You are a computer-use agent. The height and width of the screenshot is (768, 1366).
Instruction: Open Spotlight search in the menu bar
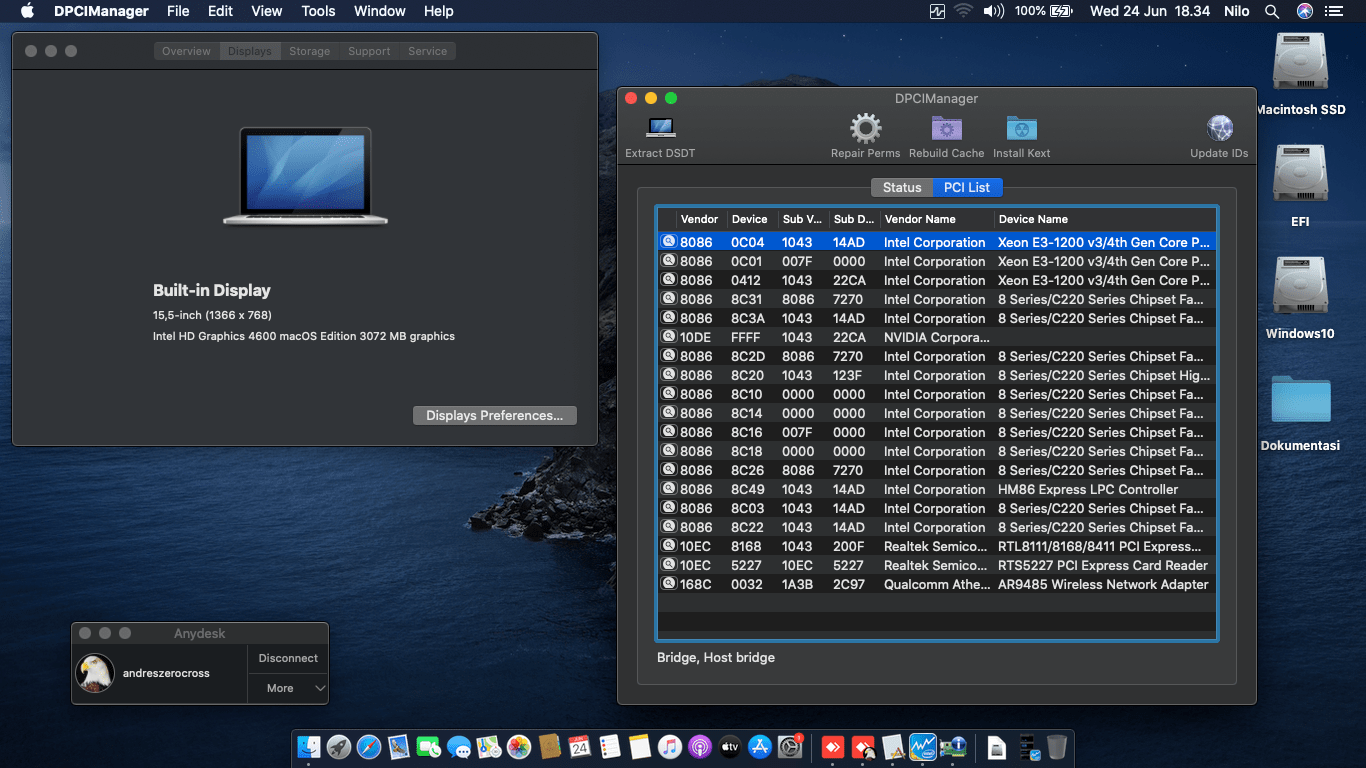pyautogui.click(x=1271, y=11)
